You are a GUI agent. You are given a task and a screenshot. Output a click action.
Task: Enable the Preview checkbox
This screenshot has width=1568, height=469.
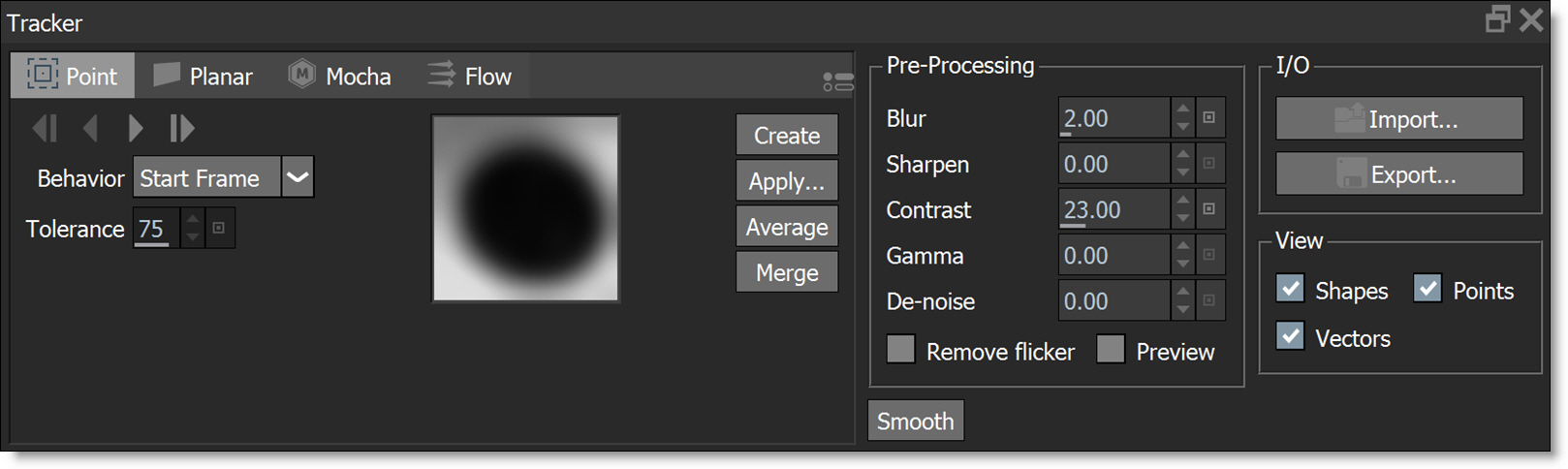[x=1111, y=350]
